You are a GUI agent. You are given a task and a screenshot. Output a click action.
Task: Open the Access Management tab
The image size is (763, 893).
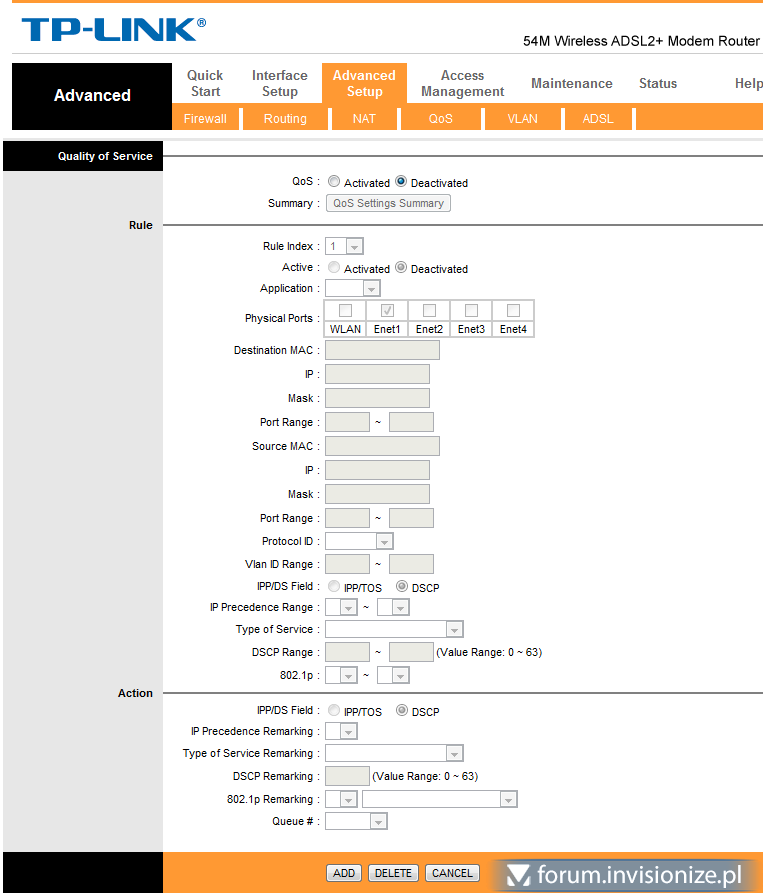(x=462, y=83)
